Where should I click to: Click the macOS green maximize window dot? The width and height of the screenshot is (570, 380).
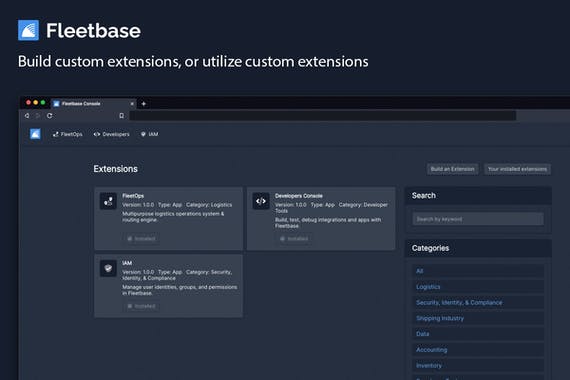point(43,103)
